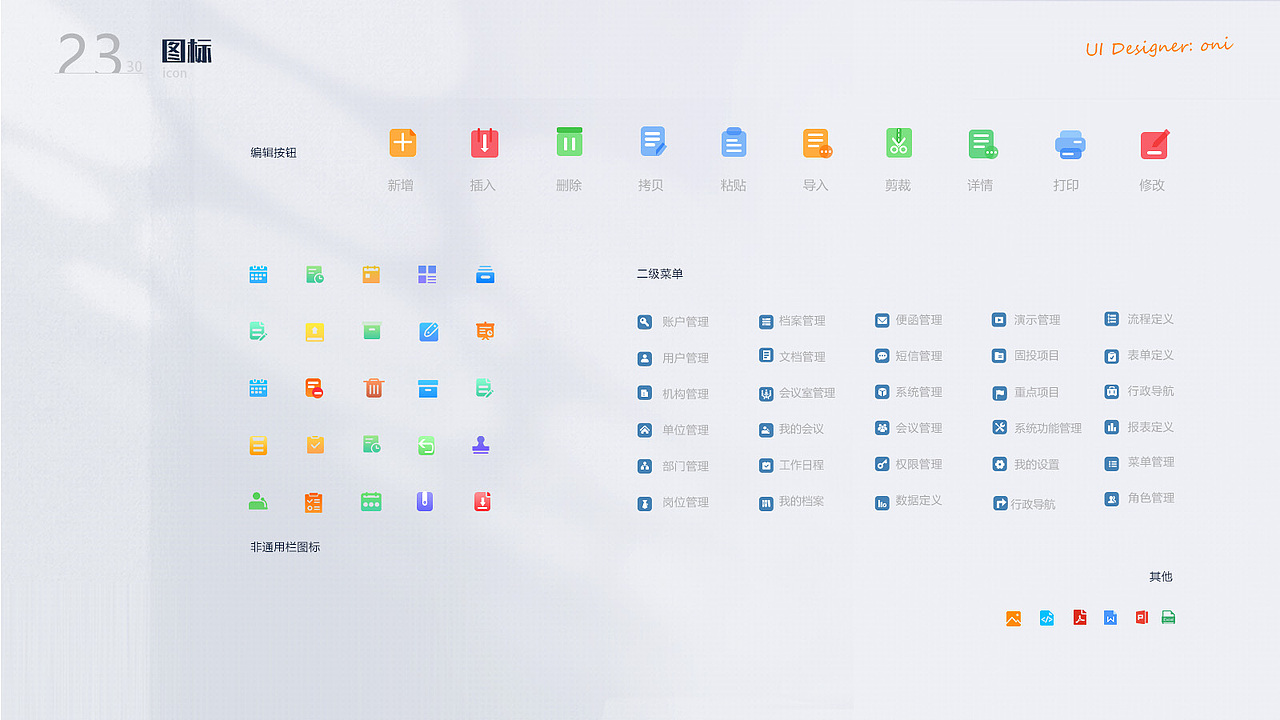Open the 岗位管理 menu item
Image resolution: width=1280 pixels, height=720 pixels.
[673, 502]
